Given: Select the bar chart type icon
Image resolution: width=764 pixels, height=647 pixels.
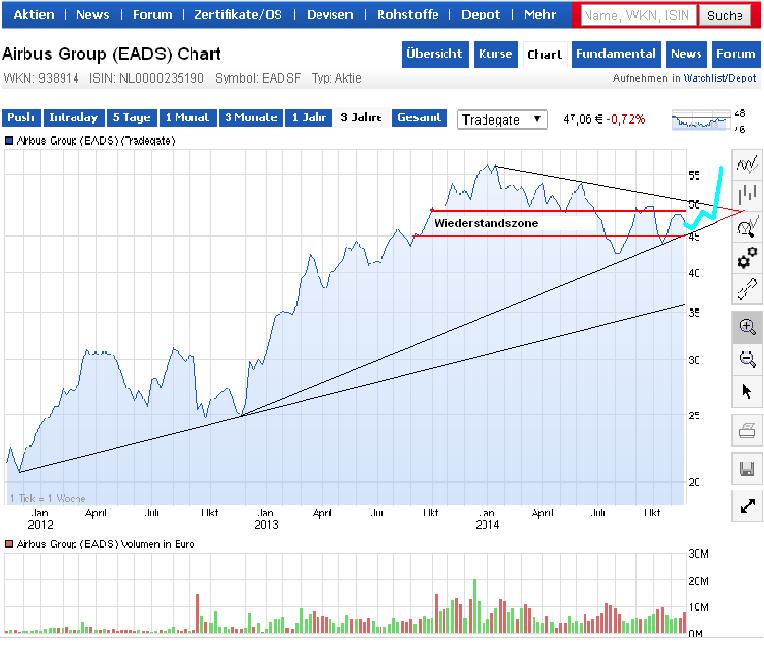Looking at the screenshot, I should 746,196.
